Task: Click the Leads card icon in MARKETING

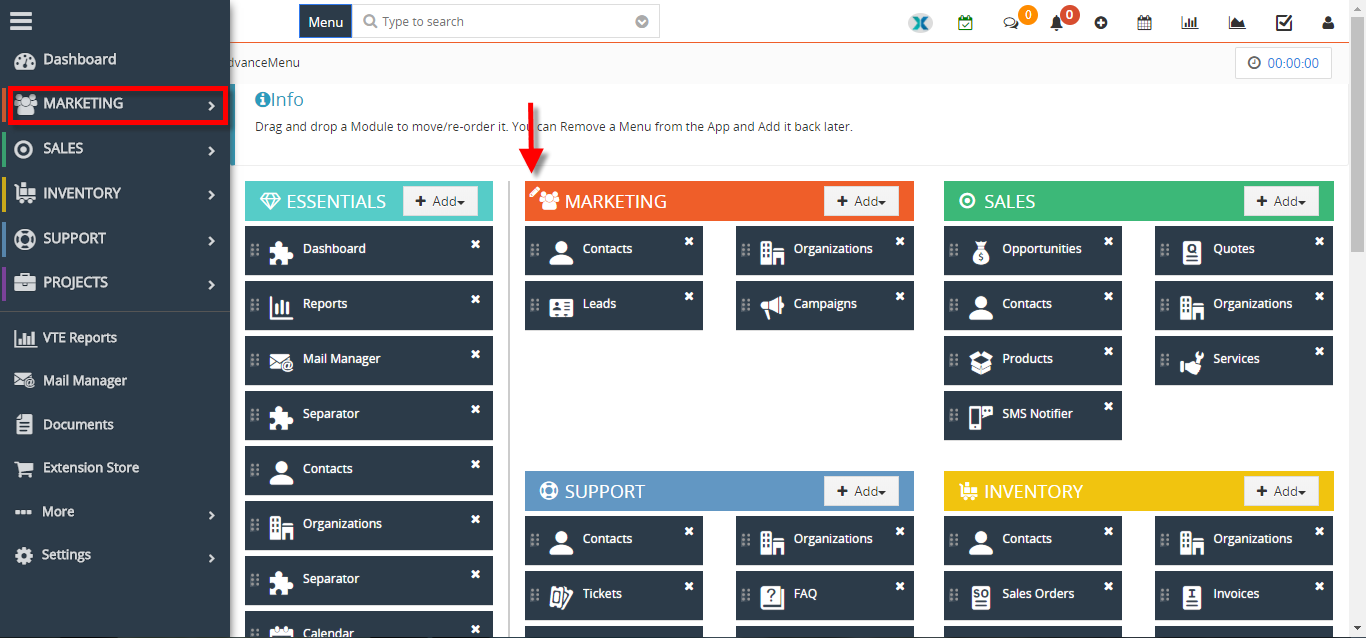Action: [x=562, y=308]
